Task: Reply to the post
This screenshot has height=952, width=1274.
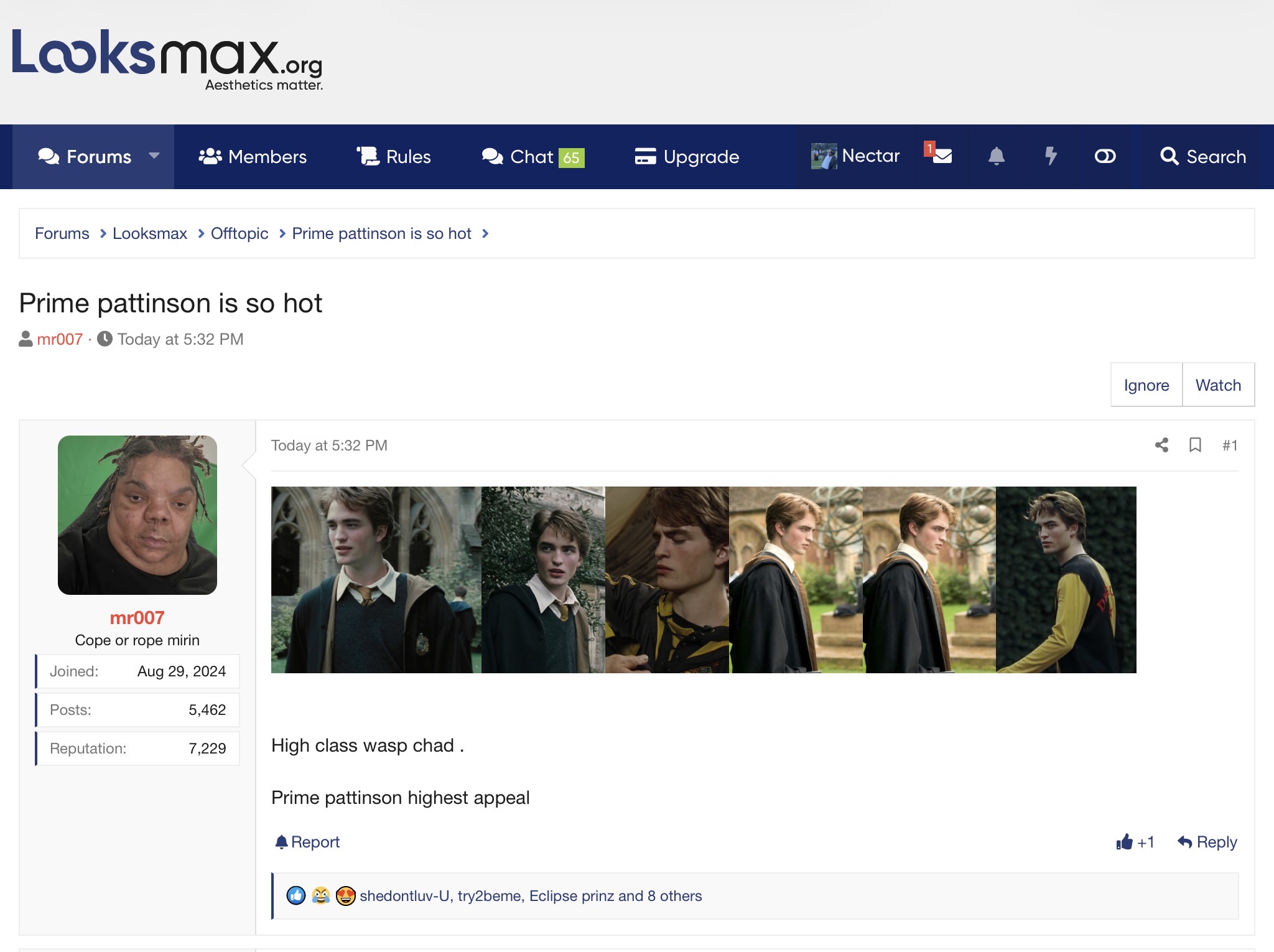Action: (x=1207, y=842)
